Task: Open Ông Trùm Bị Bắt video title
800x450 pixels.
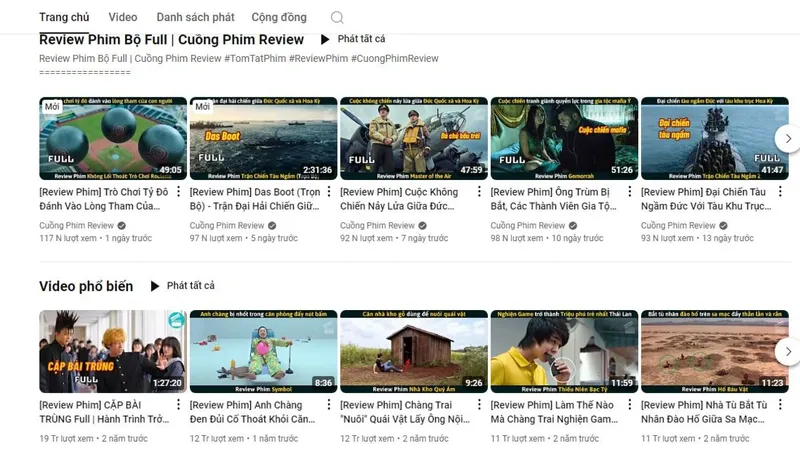Action: pyautogui.click(x=554, y=199)
